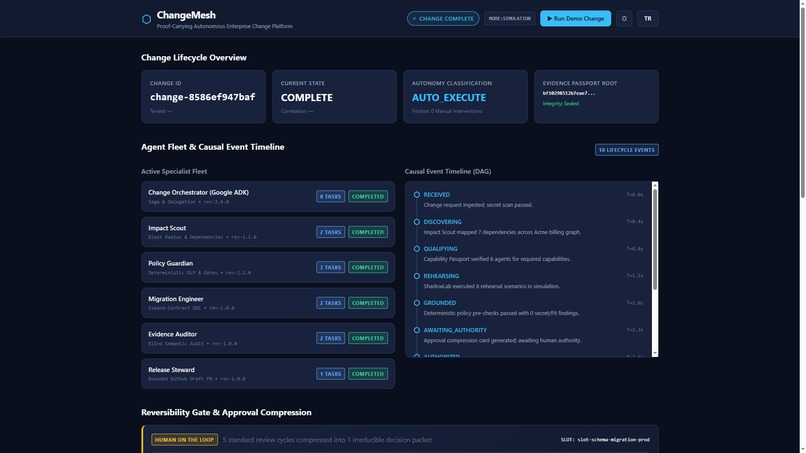Click the ChangeMesh hexagon logo icon
Viewport: 806px width, 453px height.
146,19
